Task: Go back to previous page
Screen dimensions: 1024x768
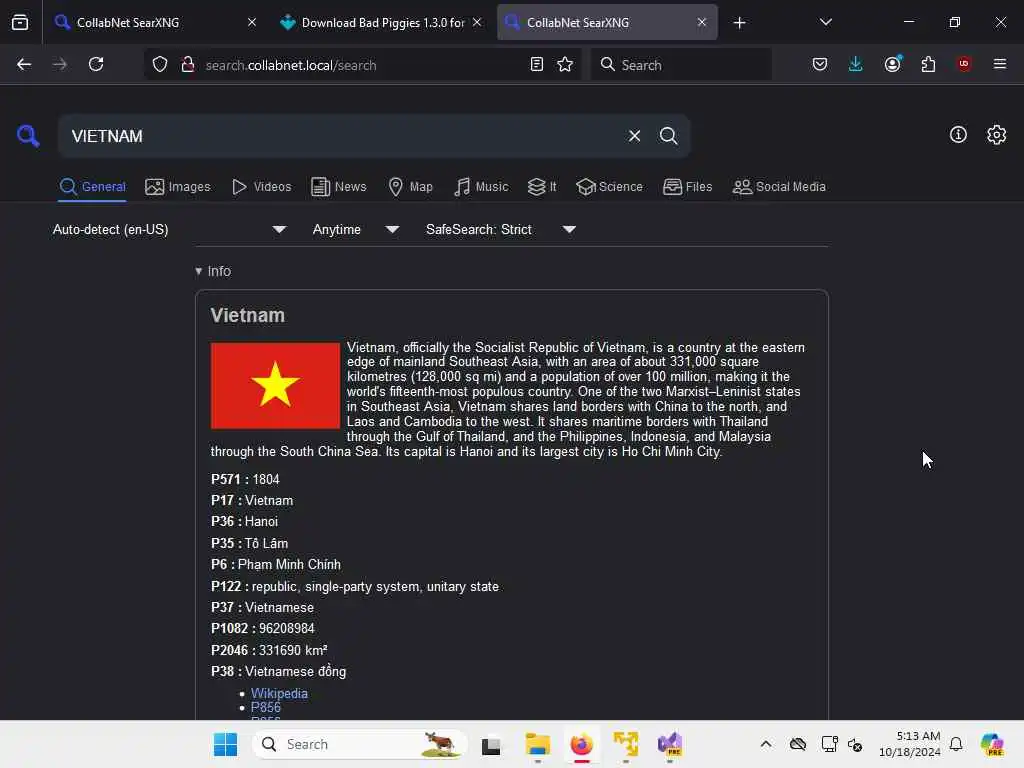Action: [x=24, y=64]
